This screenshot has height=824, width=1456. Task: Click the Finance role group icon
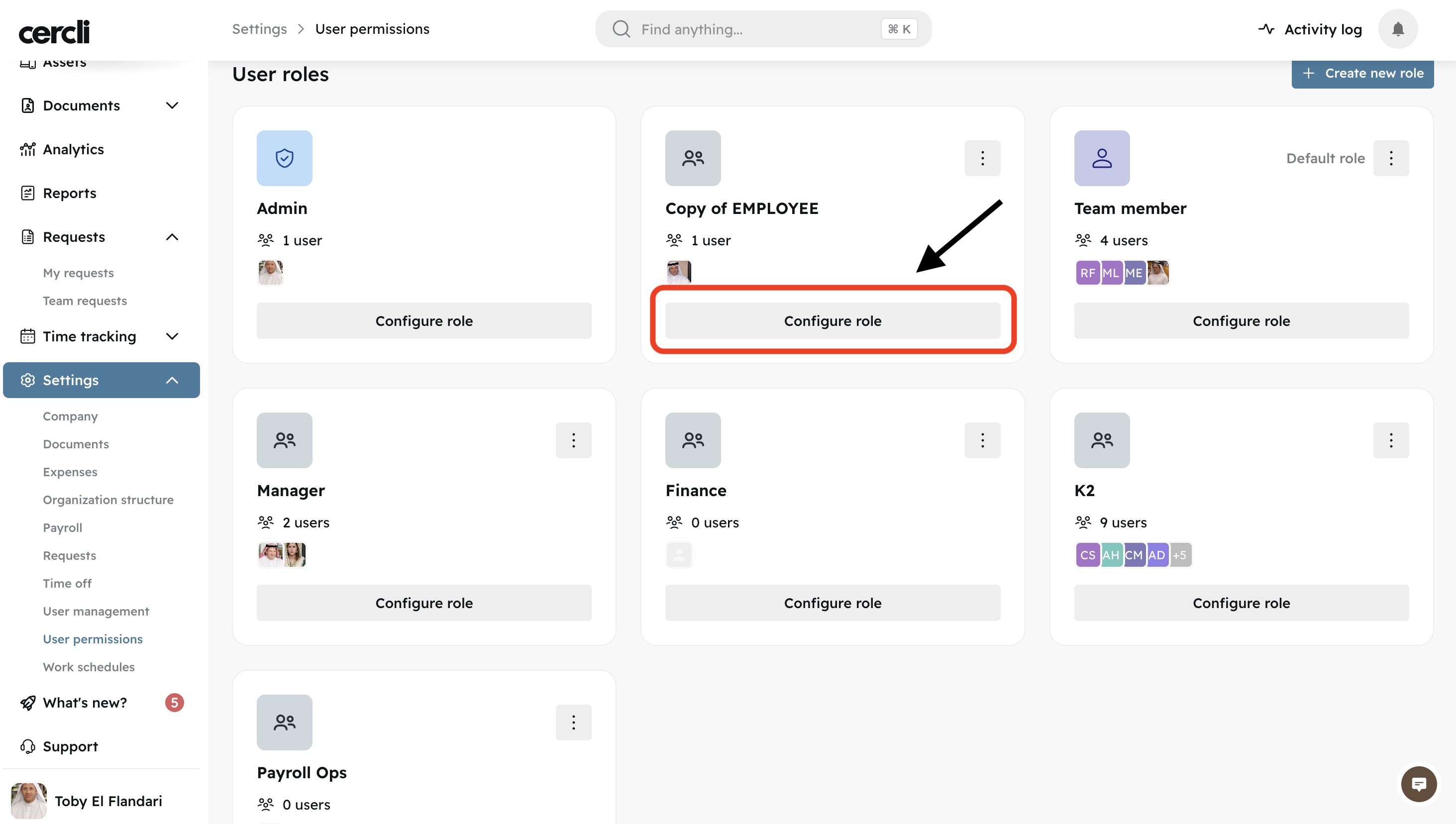693,440
